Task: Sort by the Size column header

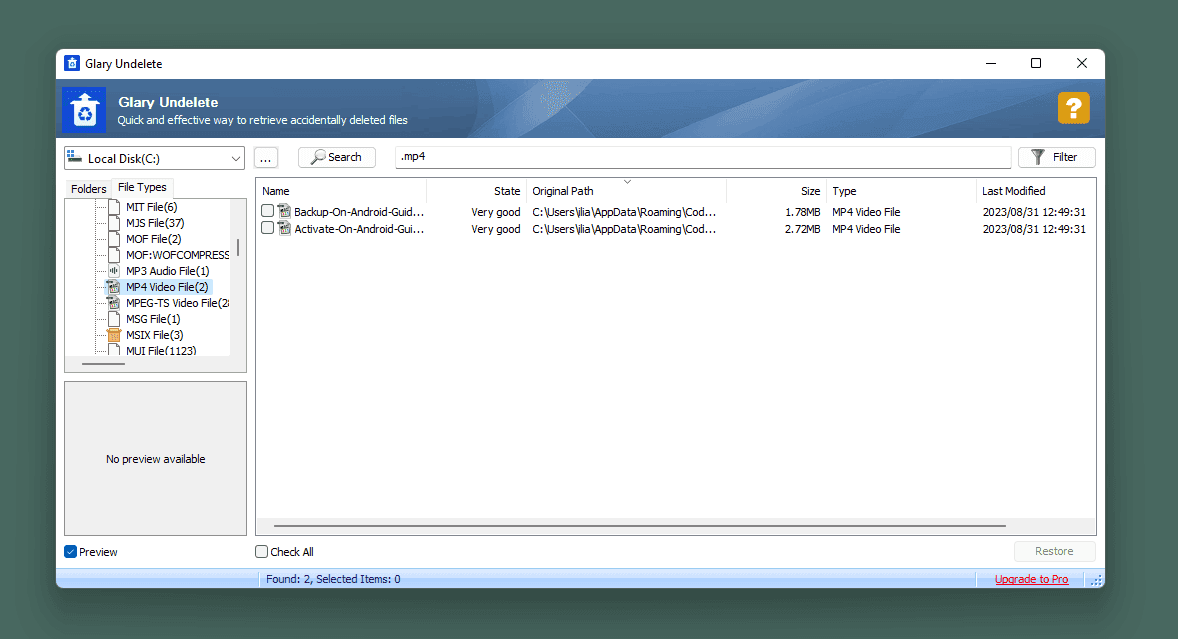Action: tap(777, 191)
